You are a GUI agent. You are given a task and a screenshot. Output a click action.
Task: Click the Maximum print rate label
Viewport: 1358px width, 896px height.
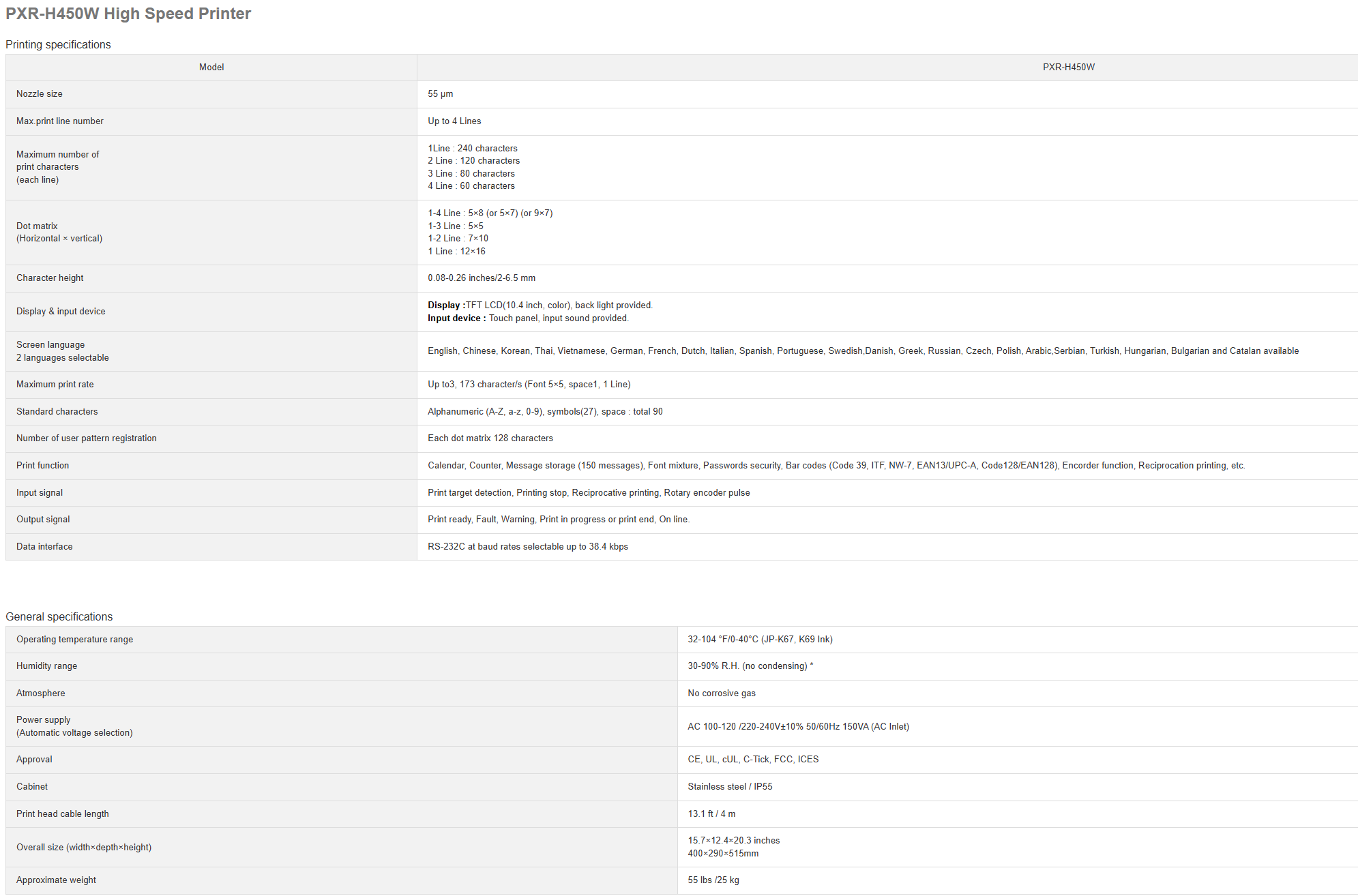tap(55, 385)
